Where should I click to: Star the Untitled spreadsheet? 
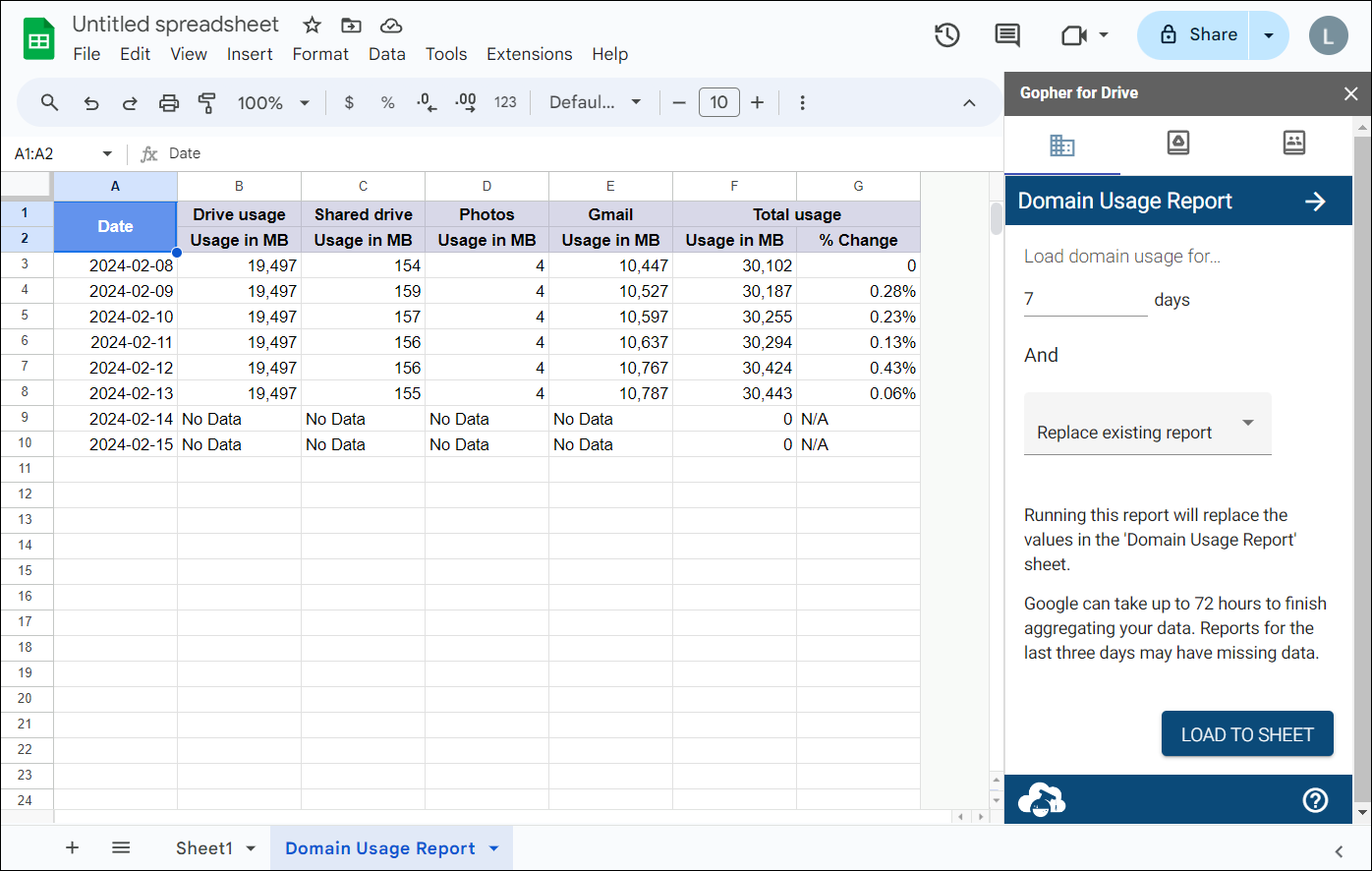coord(312,26)
